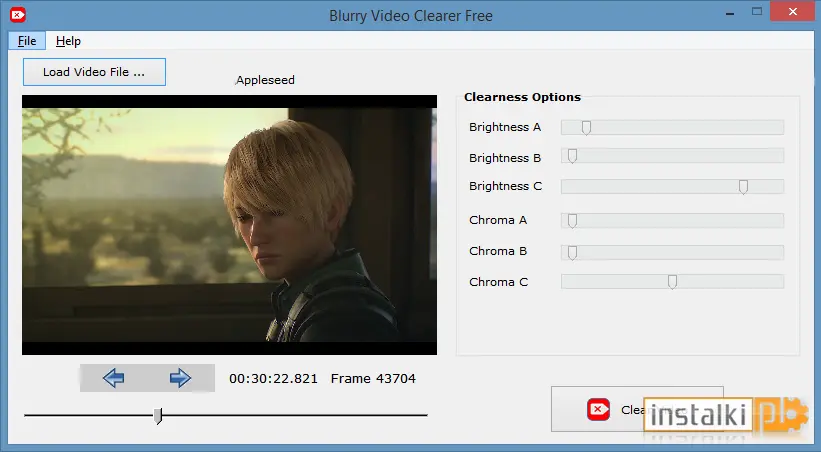Open the Help menu

pyautogui.click(x=68, y=41)
